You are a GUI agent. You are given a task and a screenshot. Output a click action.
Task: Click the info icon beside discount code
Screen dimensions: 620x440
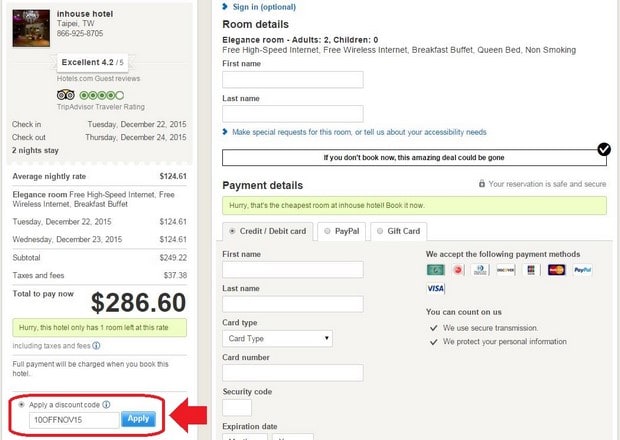(106, 405)
